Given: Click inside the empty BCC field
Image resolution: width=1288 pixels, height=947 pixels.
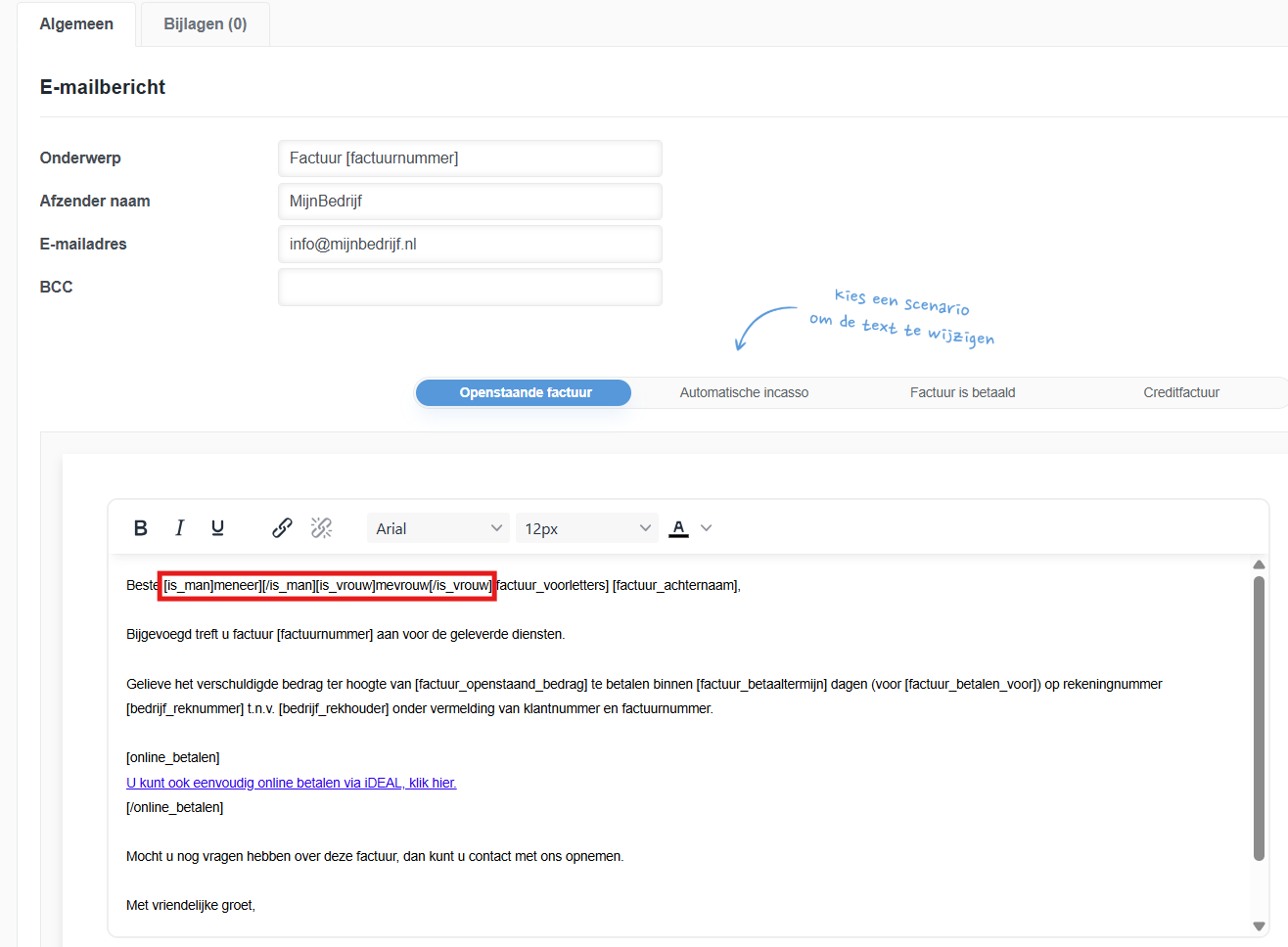Looking at the screenshot, I should pos(470,287).
